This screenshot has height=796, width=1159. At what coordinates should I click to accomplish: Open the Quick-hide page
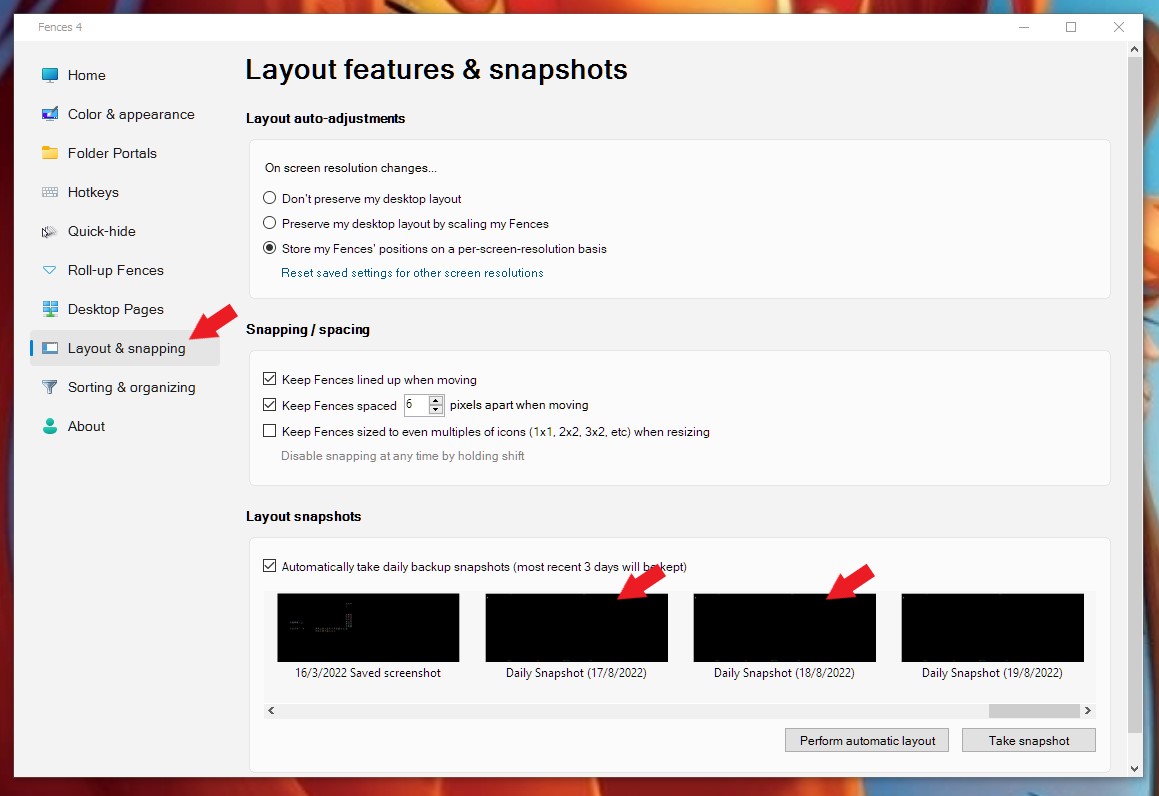coord(101,231)
